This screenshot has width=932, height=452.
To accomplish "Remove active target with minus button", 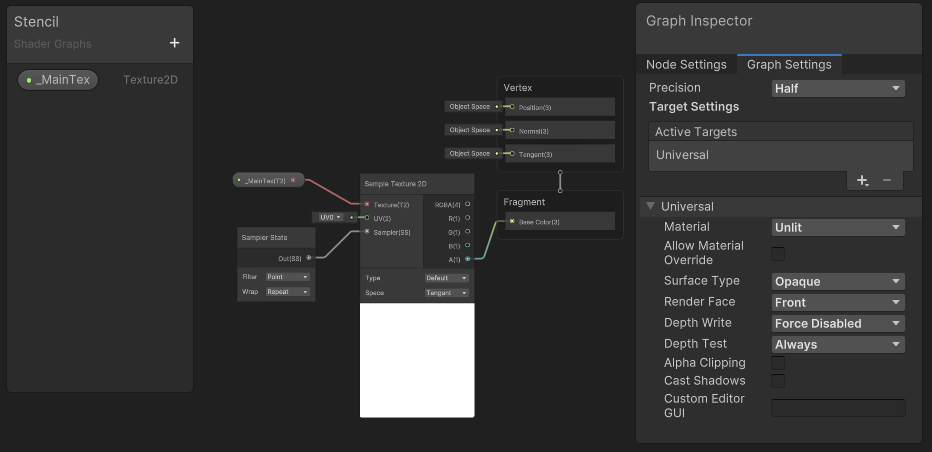I will 887,180.
